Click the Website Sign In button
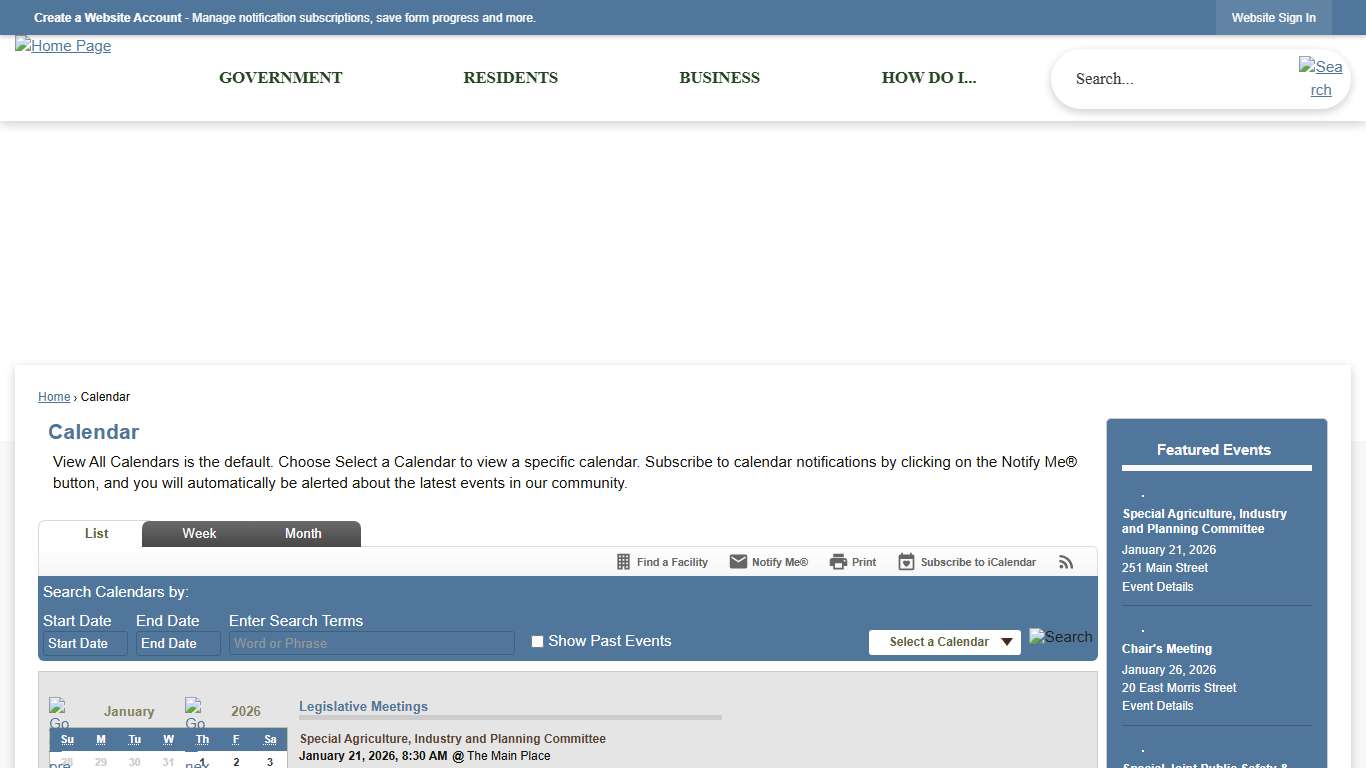This screenshot has height=768, width=1366. [1273, 17]
